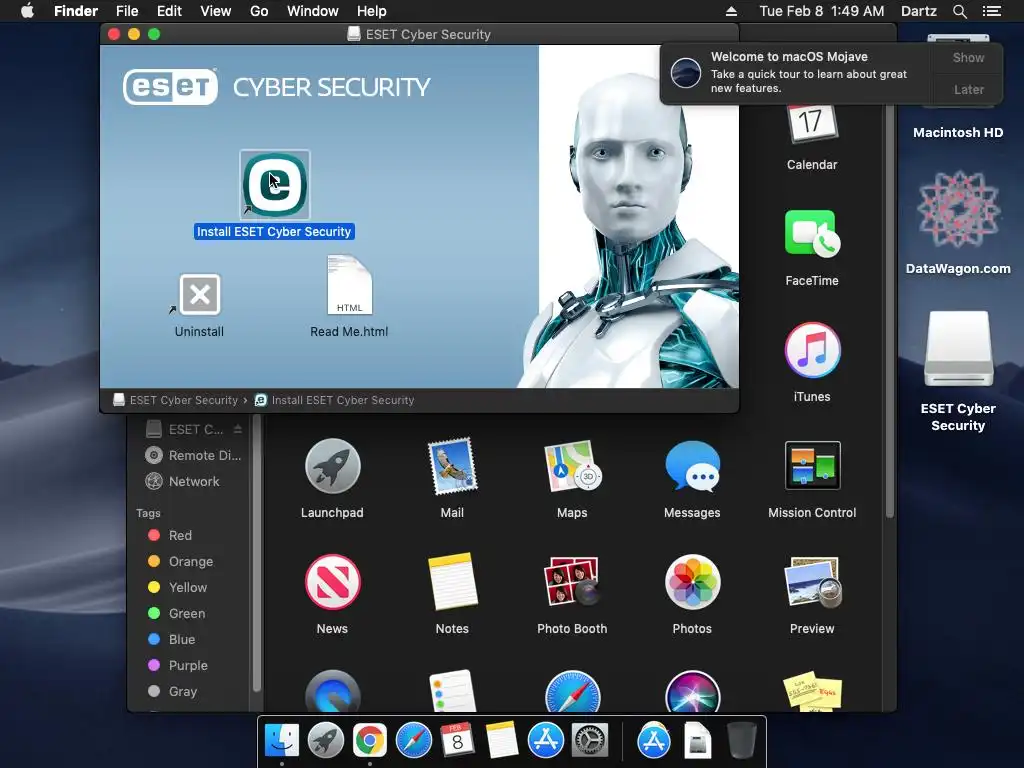The width and height of the screenshot is (1024, 768).
Task: Click Finder icon in the Dock
Action: (x=282, y=741)
